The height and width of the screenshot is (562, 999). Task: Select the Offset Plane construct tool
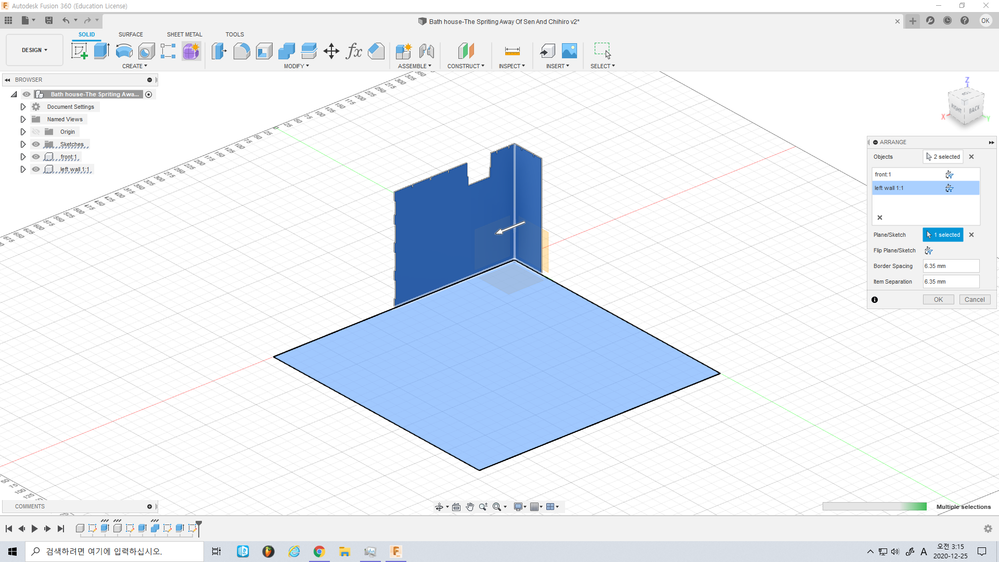(x=466, y=51)
